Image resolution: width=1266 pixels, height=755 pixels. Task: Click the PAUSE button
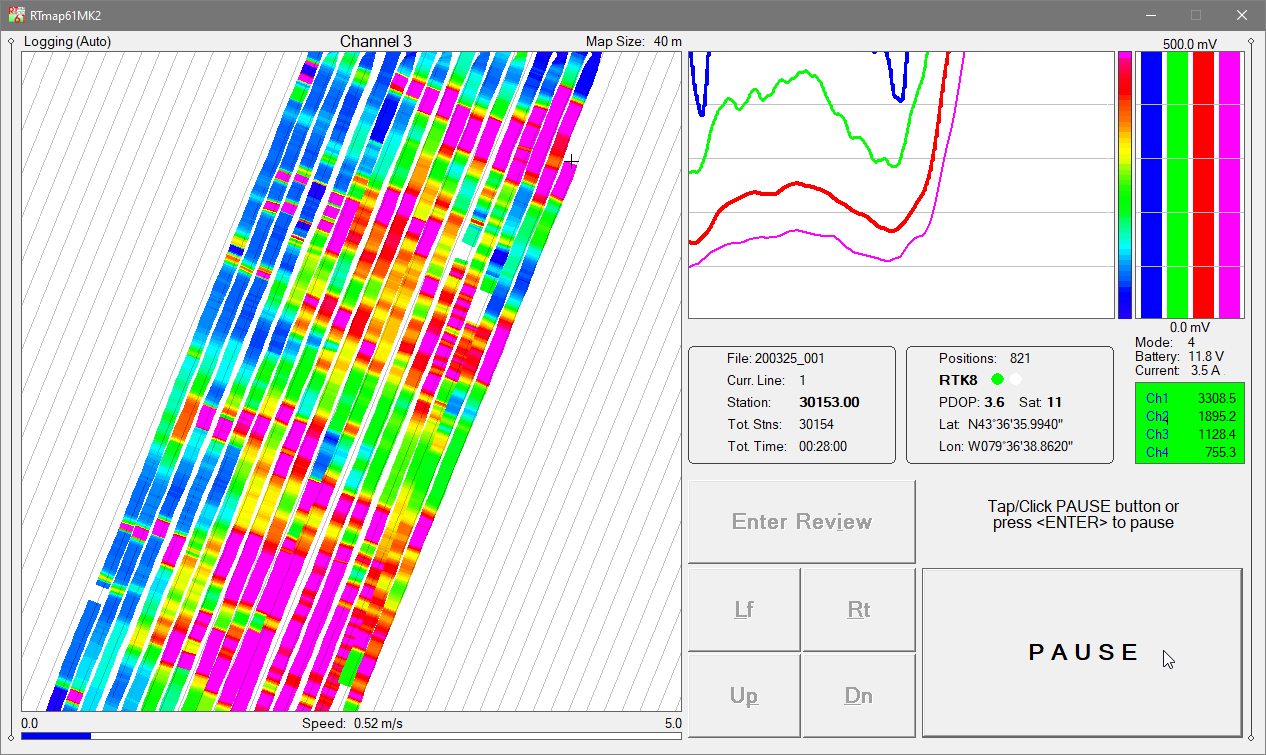tap(1082, 652)
